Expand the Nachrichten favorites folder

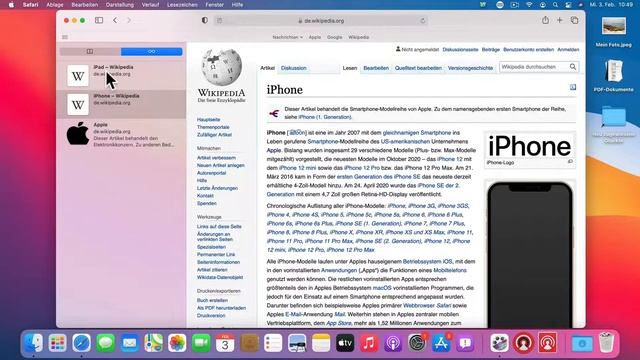(287, 37)
